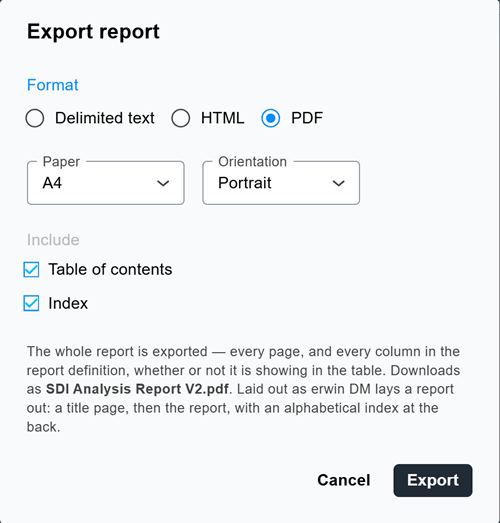Click the Export report dialog title
The width and height of the screenshot is (500, 523).
coord(93,32)
